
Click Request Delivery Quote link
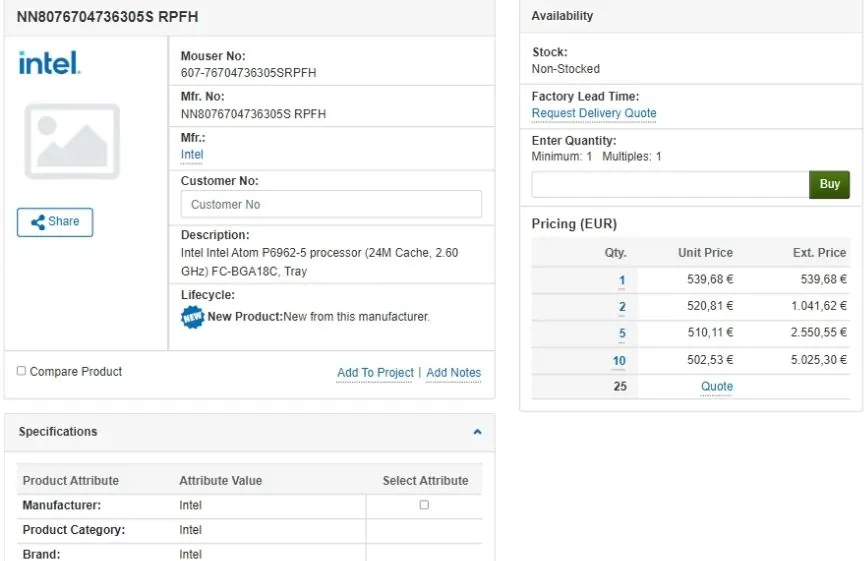tap(594, 113)
